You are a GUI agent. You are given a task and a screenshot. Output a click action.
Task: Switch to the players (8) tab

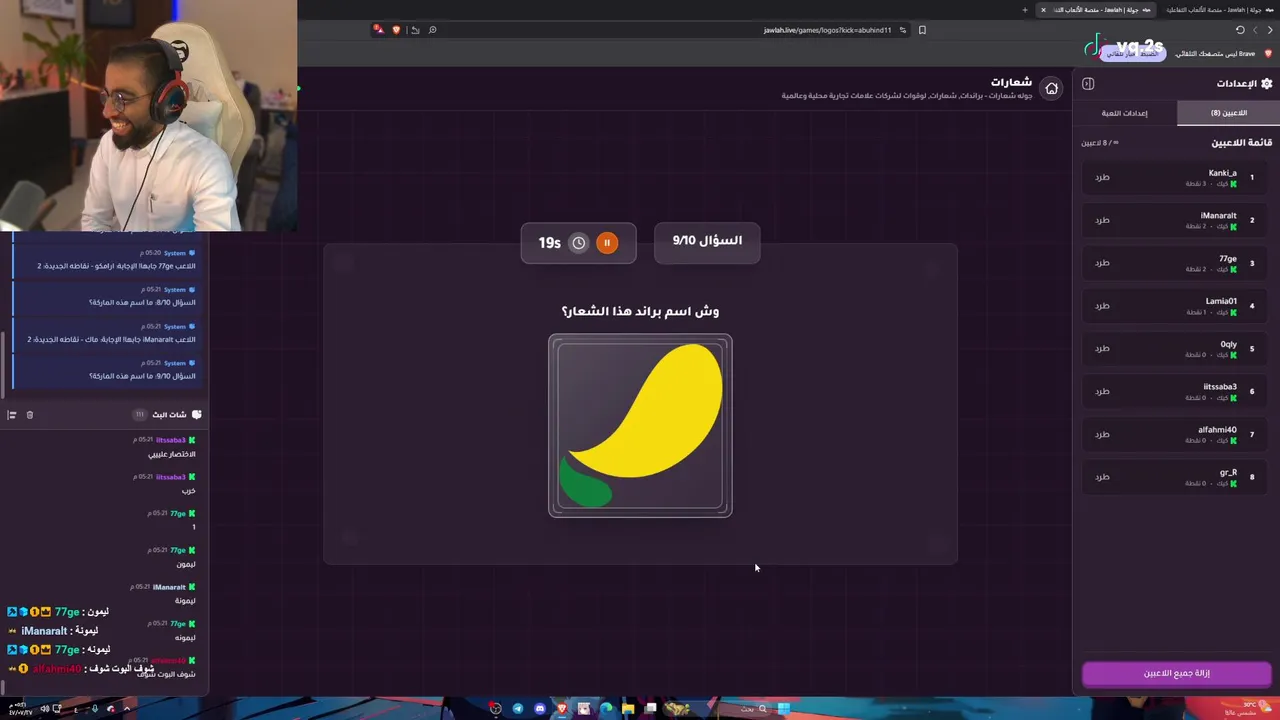coord(1228,113)
